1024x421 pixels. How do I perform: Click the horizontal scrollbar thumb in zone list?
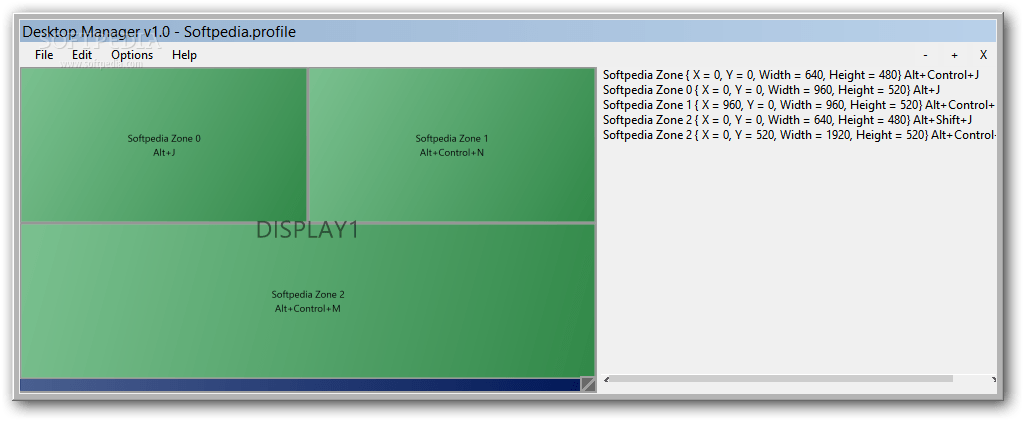[x=780, y=379]
